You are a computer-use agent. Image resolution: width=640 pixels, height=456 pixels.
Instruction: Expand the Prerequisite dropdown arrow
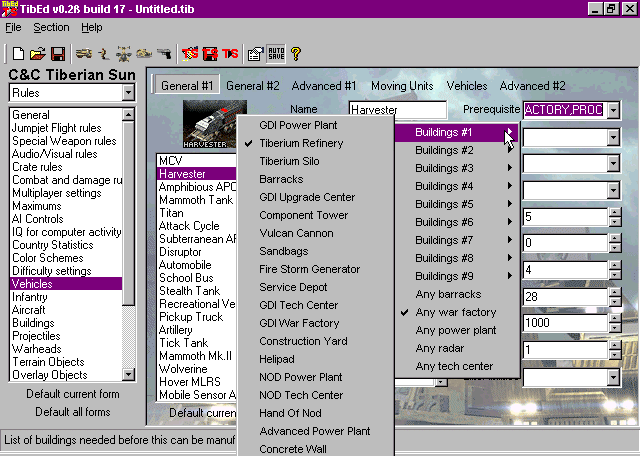[x=613, y=110]
